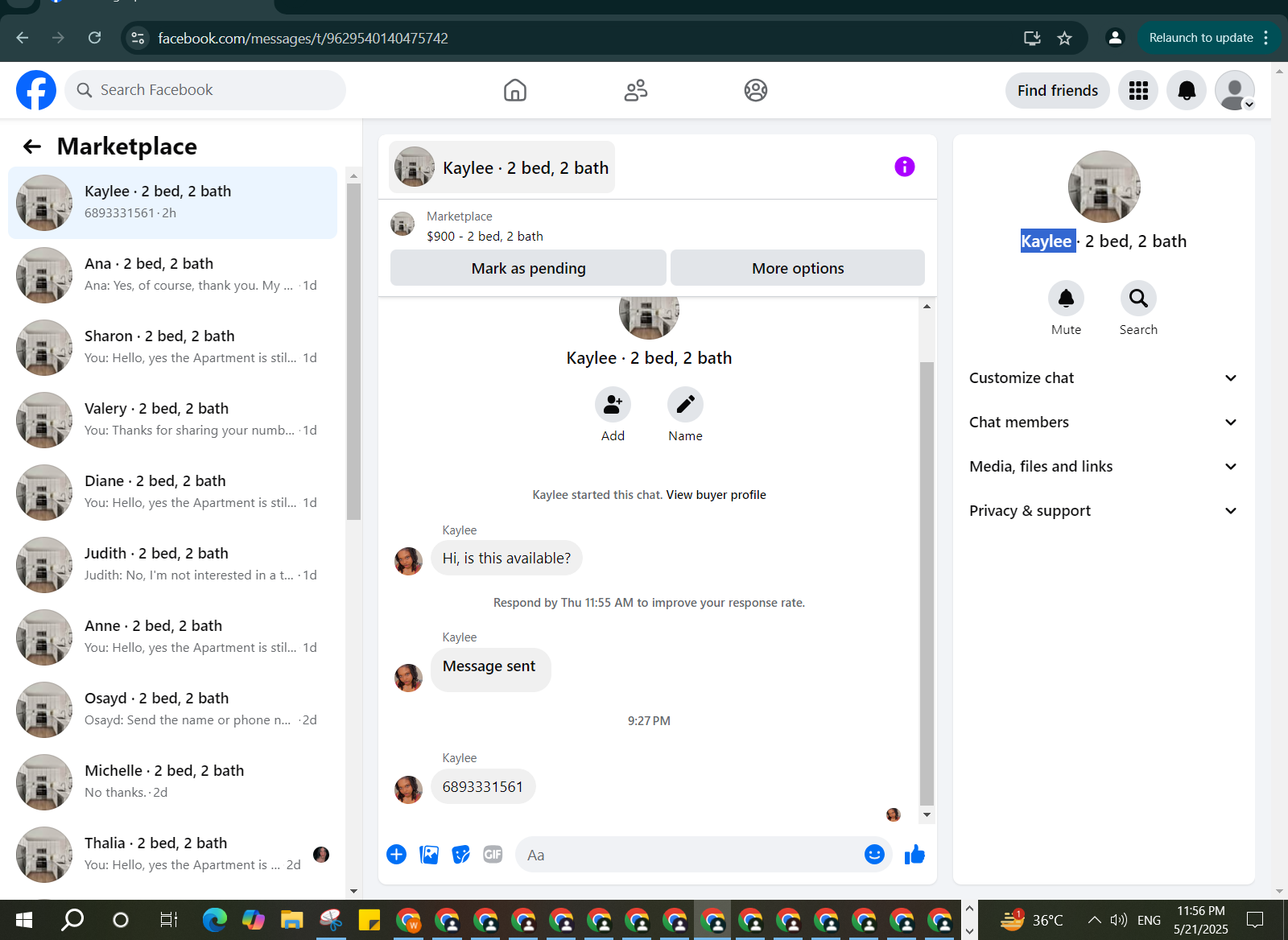Expand Media, files and links section
The width and height of the screenshot is (1288, 940).
point(1103,467)
